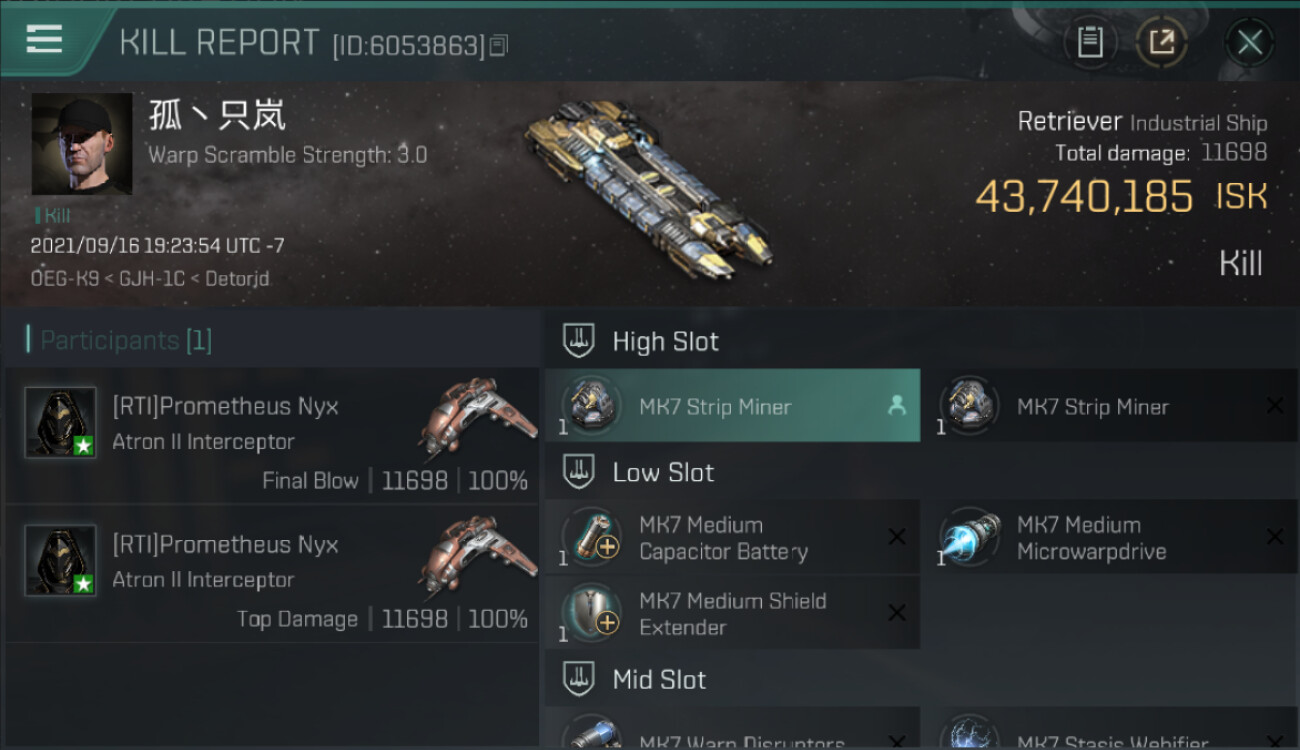Screen dimensions: 1300x750
Task: Open the clipboard report icon
Action: click(1090, 43)
